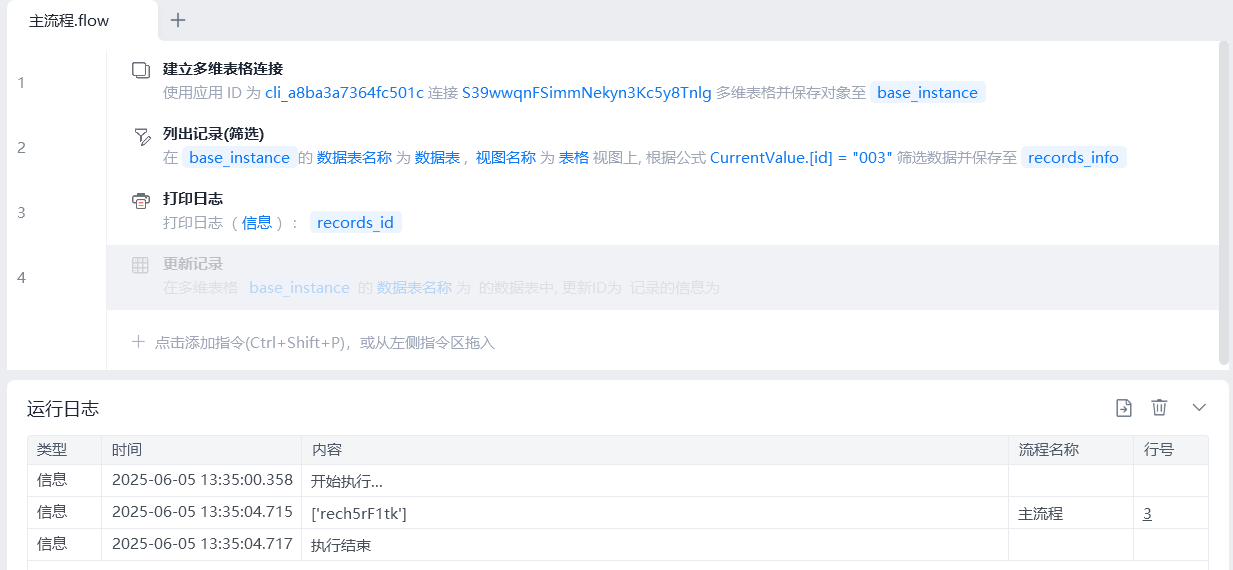1233x570 pixels.
Task: Click the 列出记录(筛选) filter icon
Action: [141, 135]
